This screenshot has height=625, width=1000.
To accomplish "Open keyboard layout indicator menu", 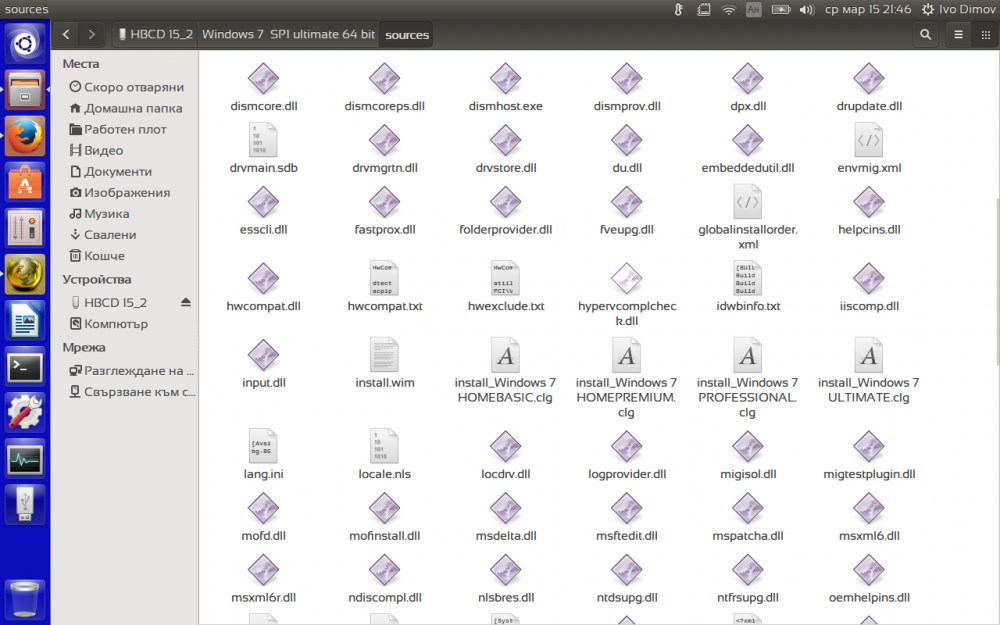I will [753, 9].
